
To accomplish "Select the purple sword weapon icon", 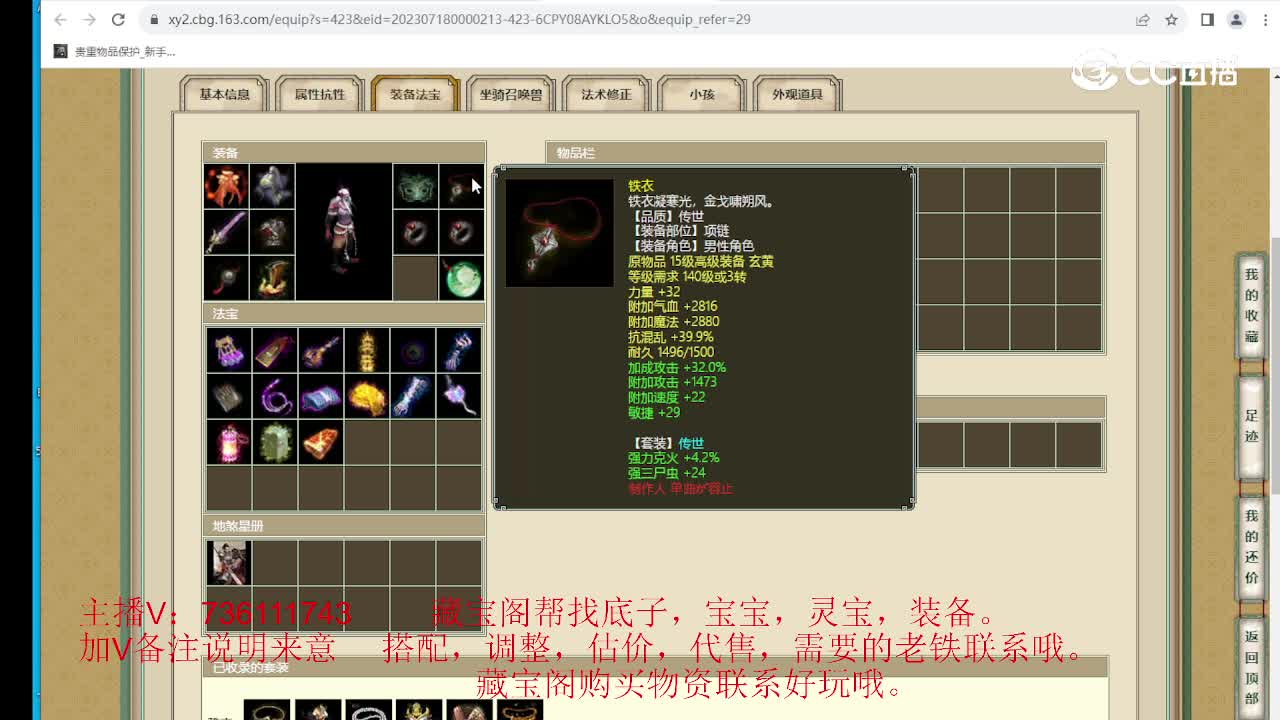I will click(x=226, y=232).
